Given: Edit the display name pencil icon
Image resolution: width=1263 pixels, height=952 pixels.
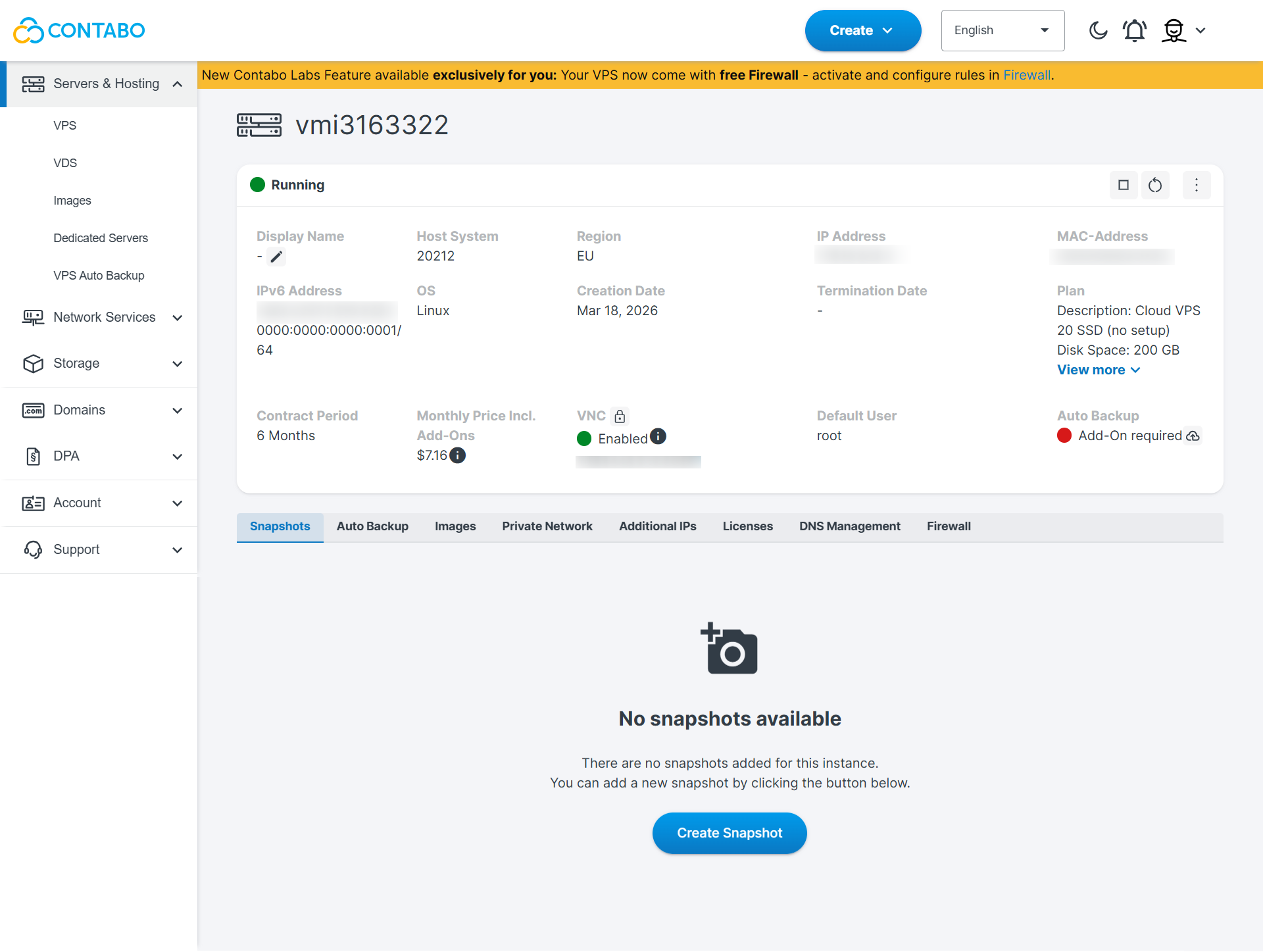Looking at the screenshot, I should [x=277, y=257].
